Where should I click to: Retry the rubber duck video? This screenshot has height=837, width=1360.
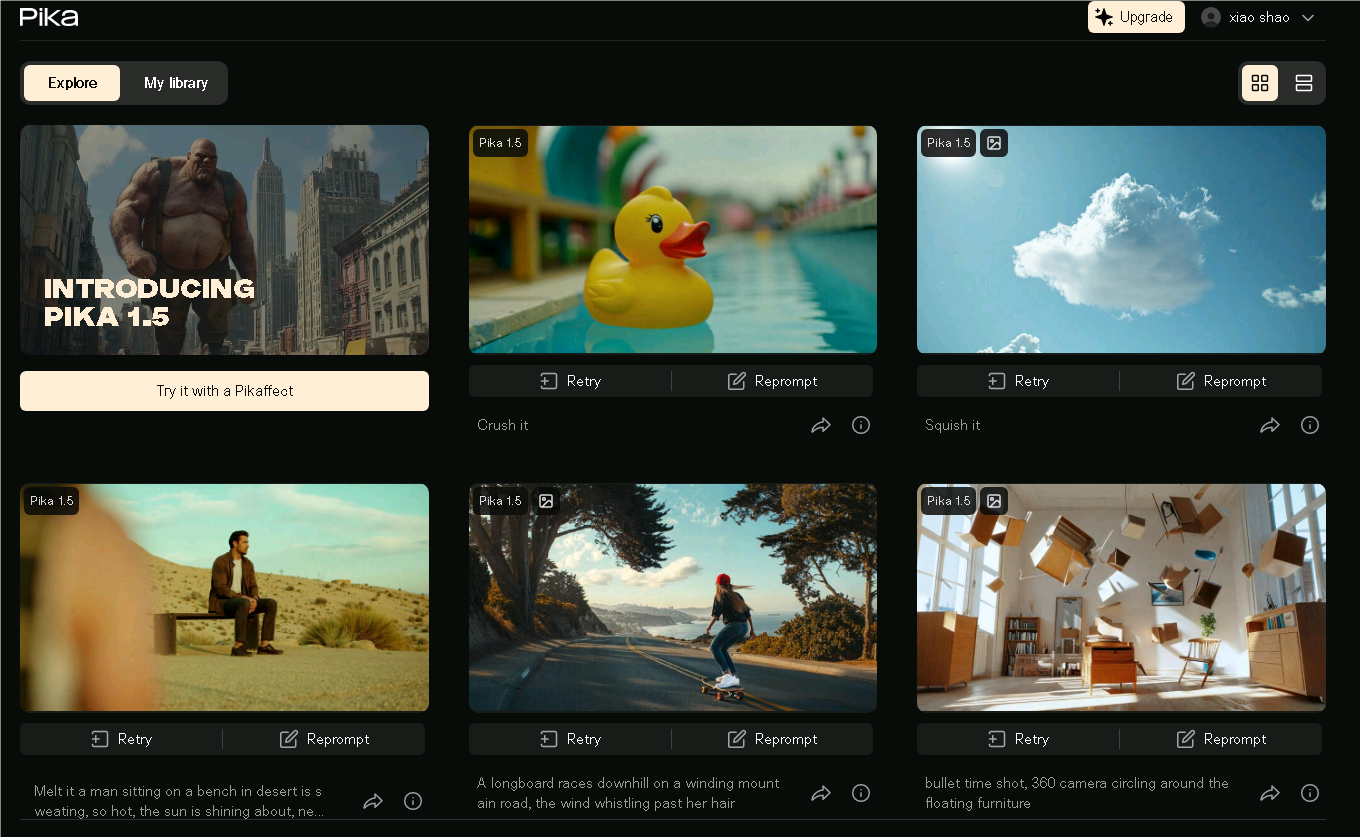click(570, 381)
